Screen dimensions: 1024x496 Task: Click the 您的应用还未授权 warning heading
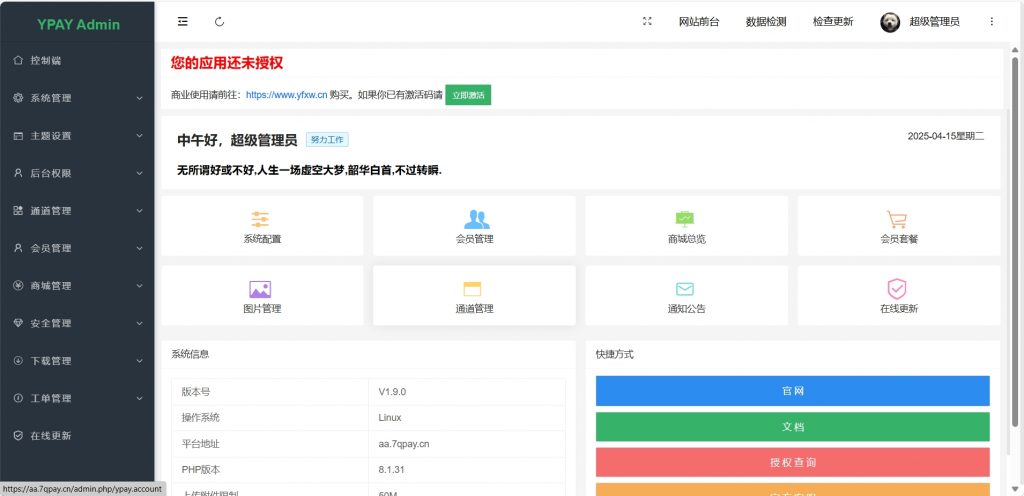(227, 63)
